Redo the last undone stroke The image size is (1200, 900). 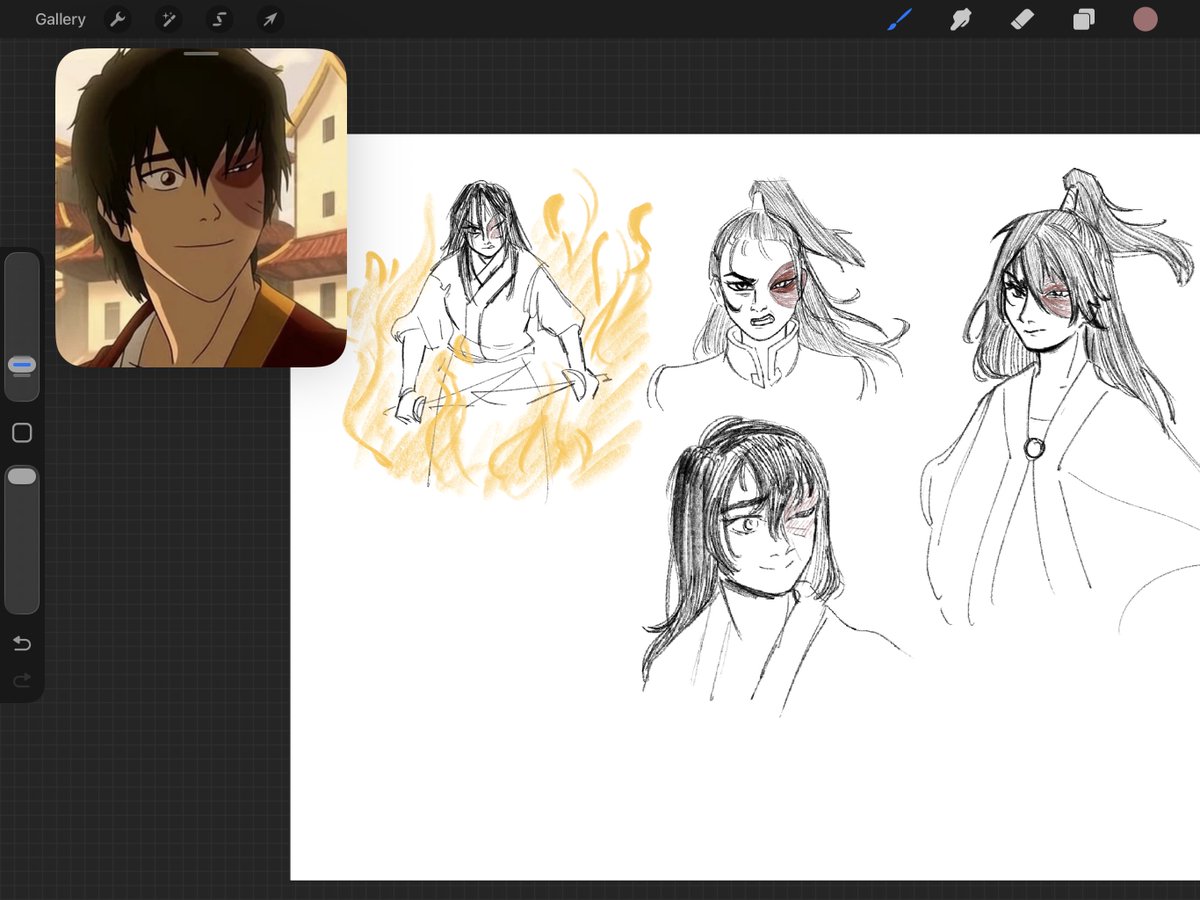(22, 681)
